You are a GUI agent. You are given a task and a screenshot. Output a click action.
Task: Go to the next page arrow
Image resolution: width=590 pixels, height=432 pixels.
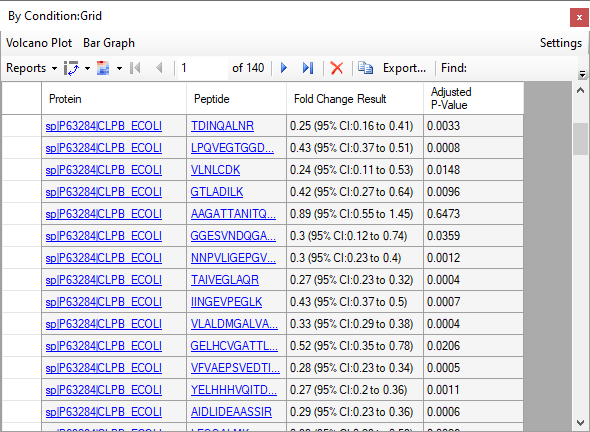tap(284, 68)
